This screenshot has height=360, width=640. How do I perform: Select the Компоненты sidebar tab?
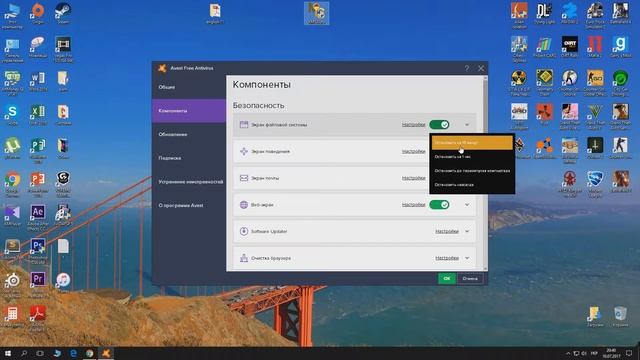pyautogui.click(x=189, y=111)
